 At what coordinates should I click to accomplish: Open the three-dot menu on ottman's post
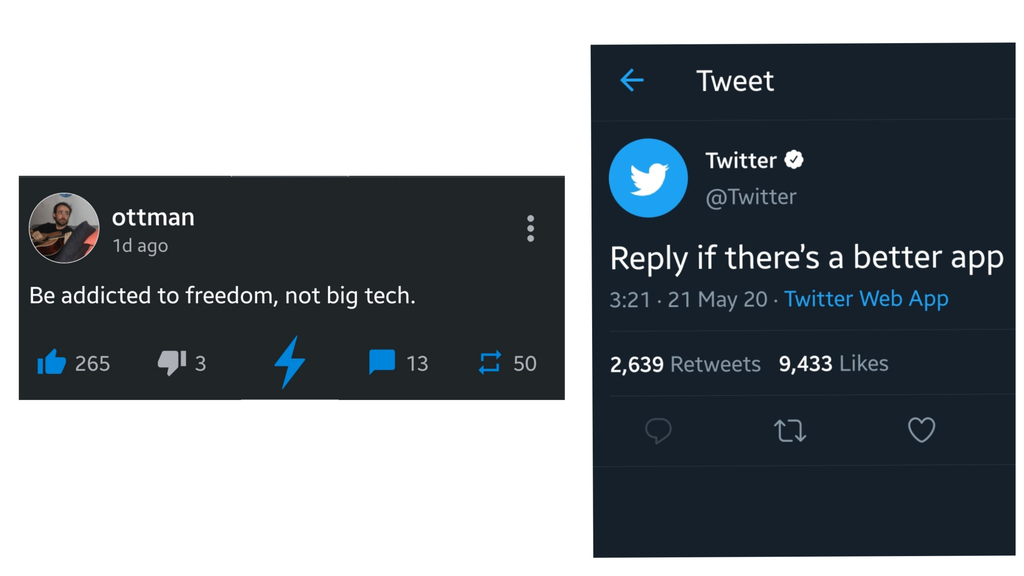pos(530,228)
